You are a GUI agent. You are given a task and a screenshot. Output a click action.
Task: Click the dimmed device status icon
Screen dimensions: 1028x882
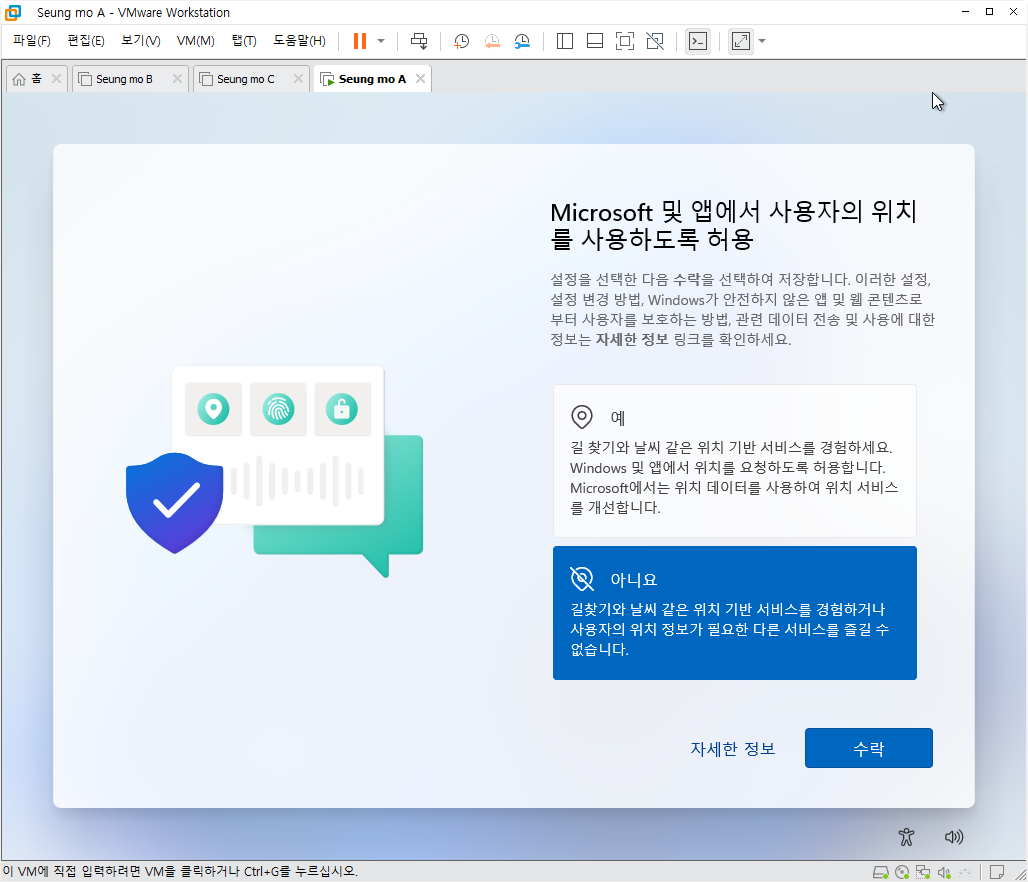coord(965,872)
